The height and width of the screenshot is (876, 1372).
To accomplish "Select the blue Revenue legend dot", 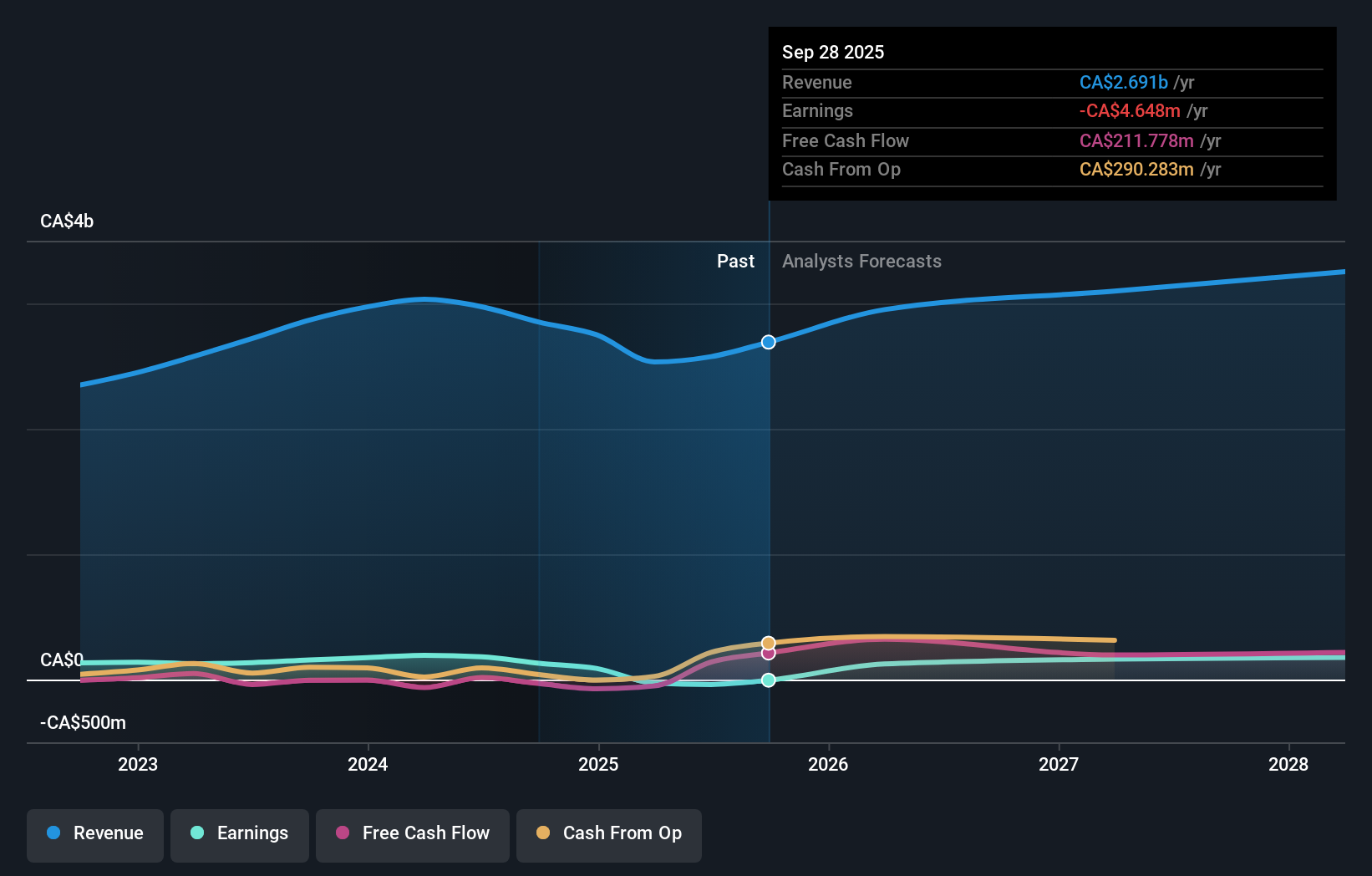I will (x=53, y=833).
